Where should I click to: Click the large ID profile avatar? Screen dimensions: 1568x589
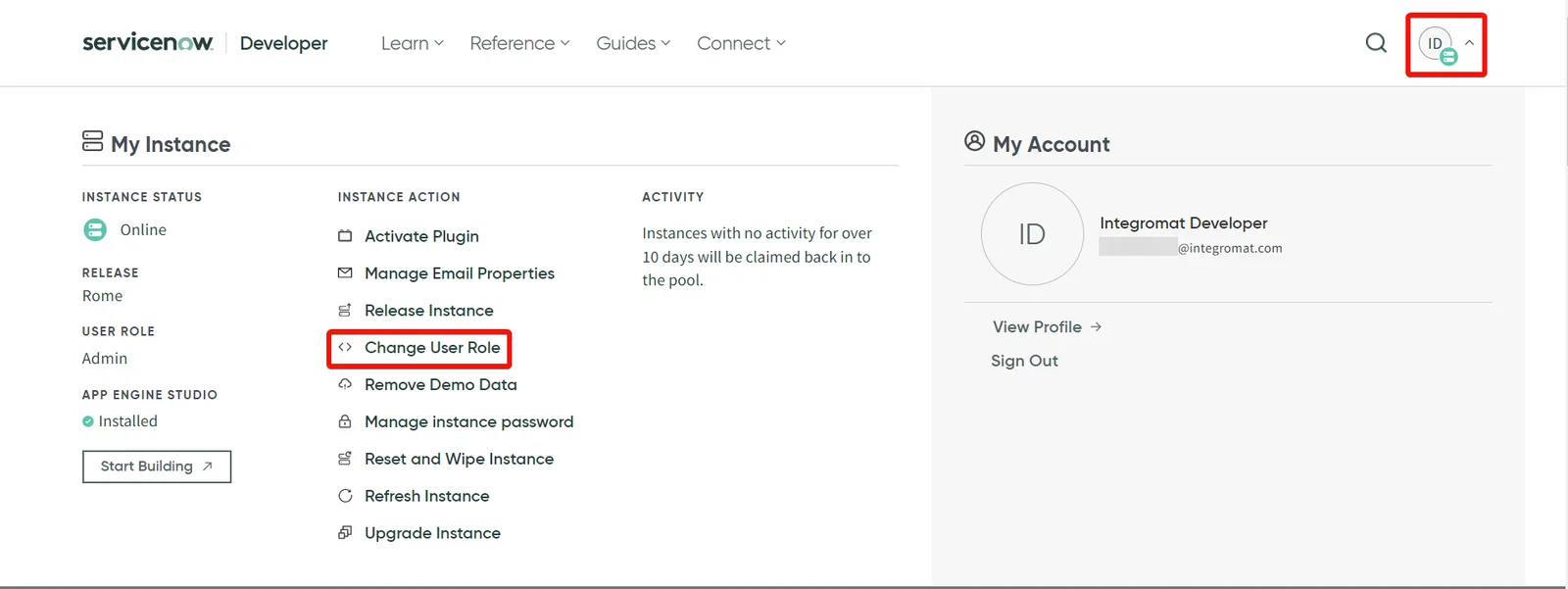pyautogui.click(x=1032, y=234)
